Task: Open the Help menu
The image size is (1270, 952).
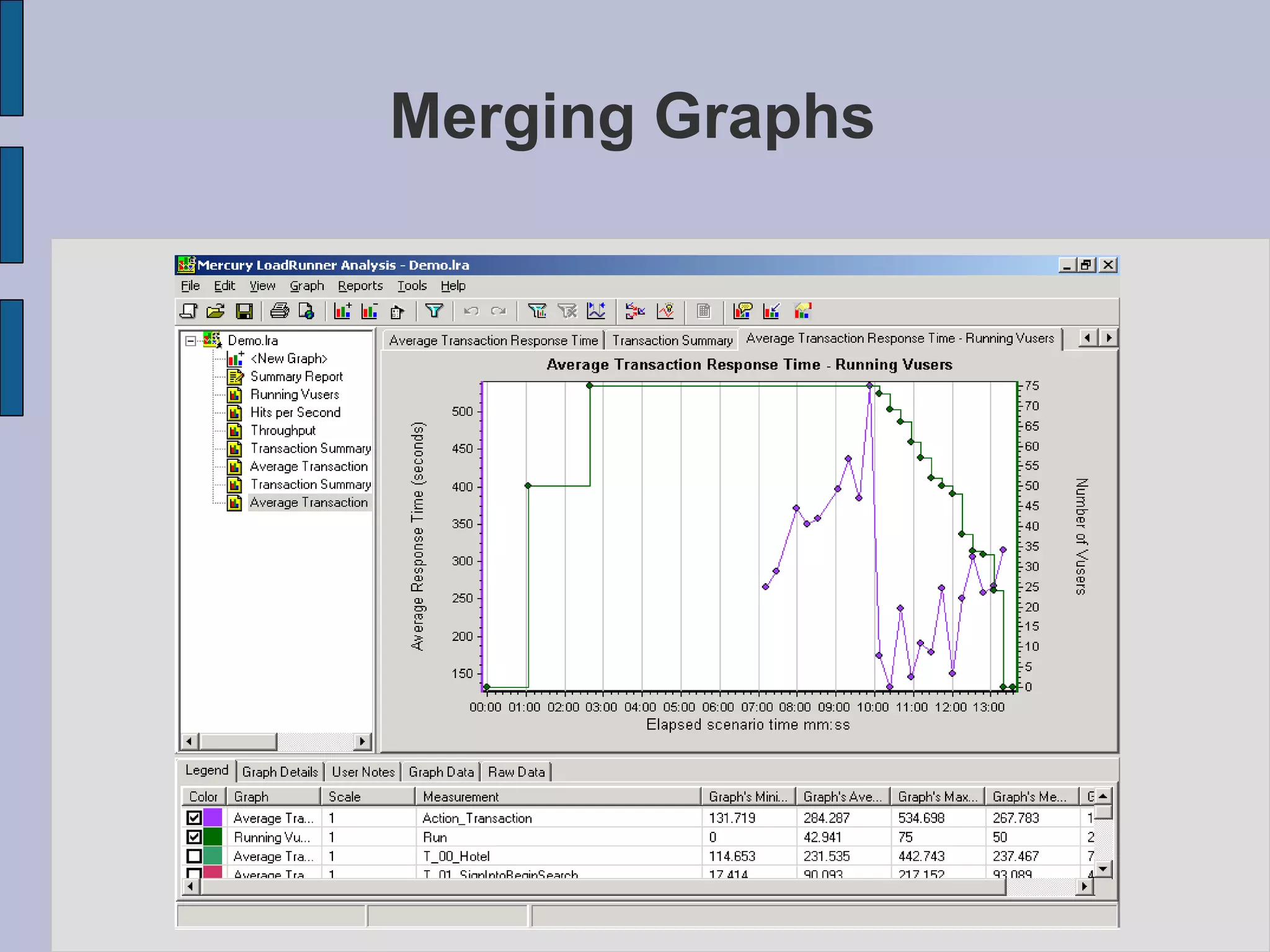Action: click(x=453, y=286)
